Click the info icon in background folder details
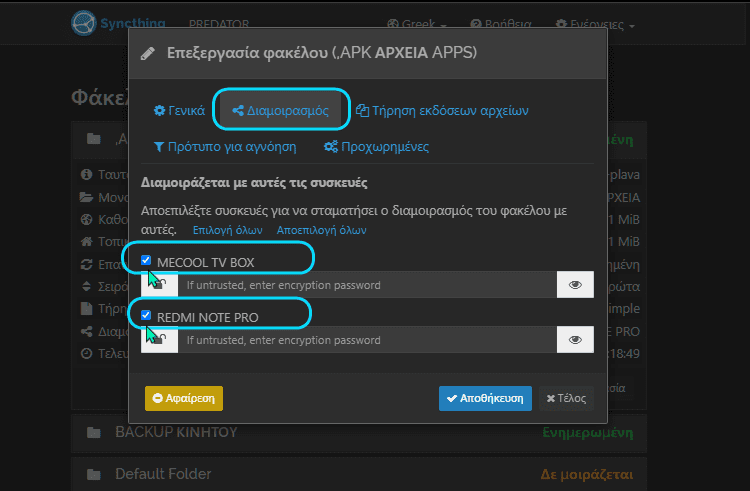 coord(87,175)
